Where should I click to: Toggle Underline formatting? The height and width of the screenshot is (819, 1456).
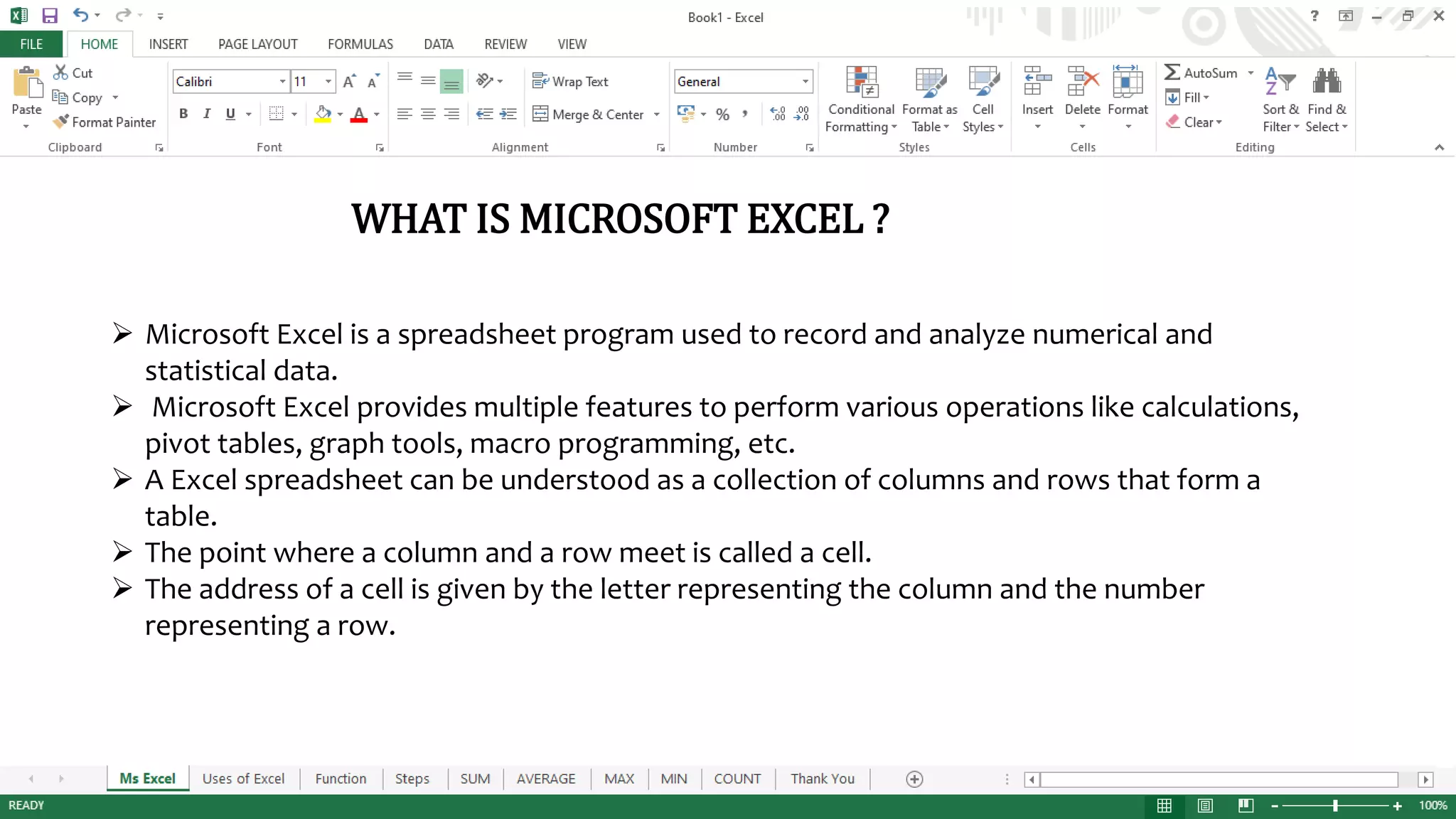pyautogui.click(x=230, y=114)
